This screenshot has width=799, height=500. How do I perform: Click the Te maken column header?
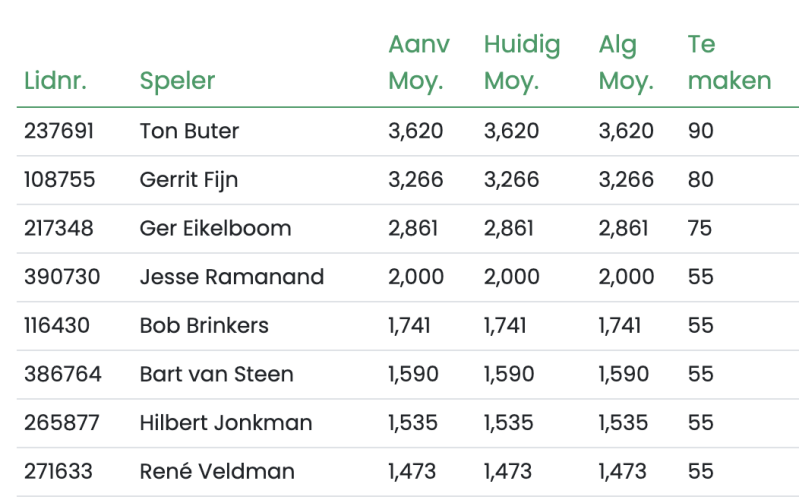[x=729, y=62]
